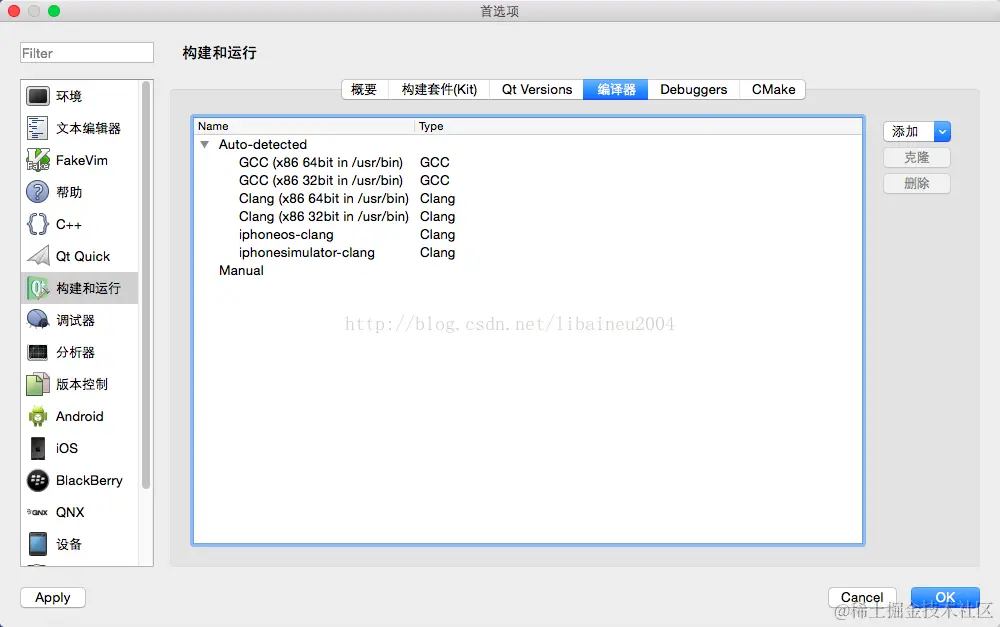The width and height of the screenshot is (1000, 627).
Task: Select the 分析器 analyzer icon
Action: pyautogui.click(x=38, y=352)
